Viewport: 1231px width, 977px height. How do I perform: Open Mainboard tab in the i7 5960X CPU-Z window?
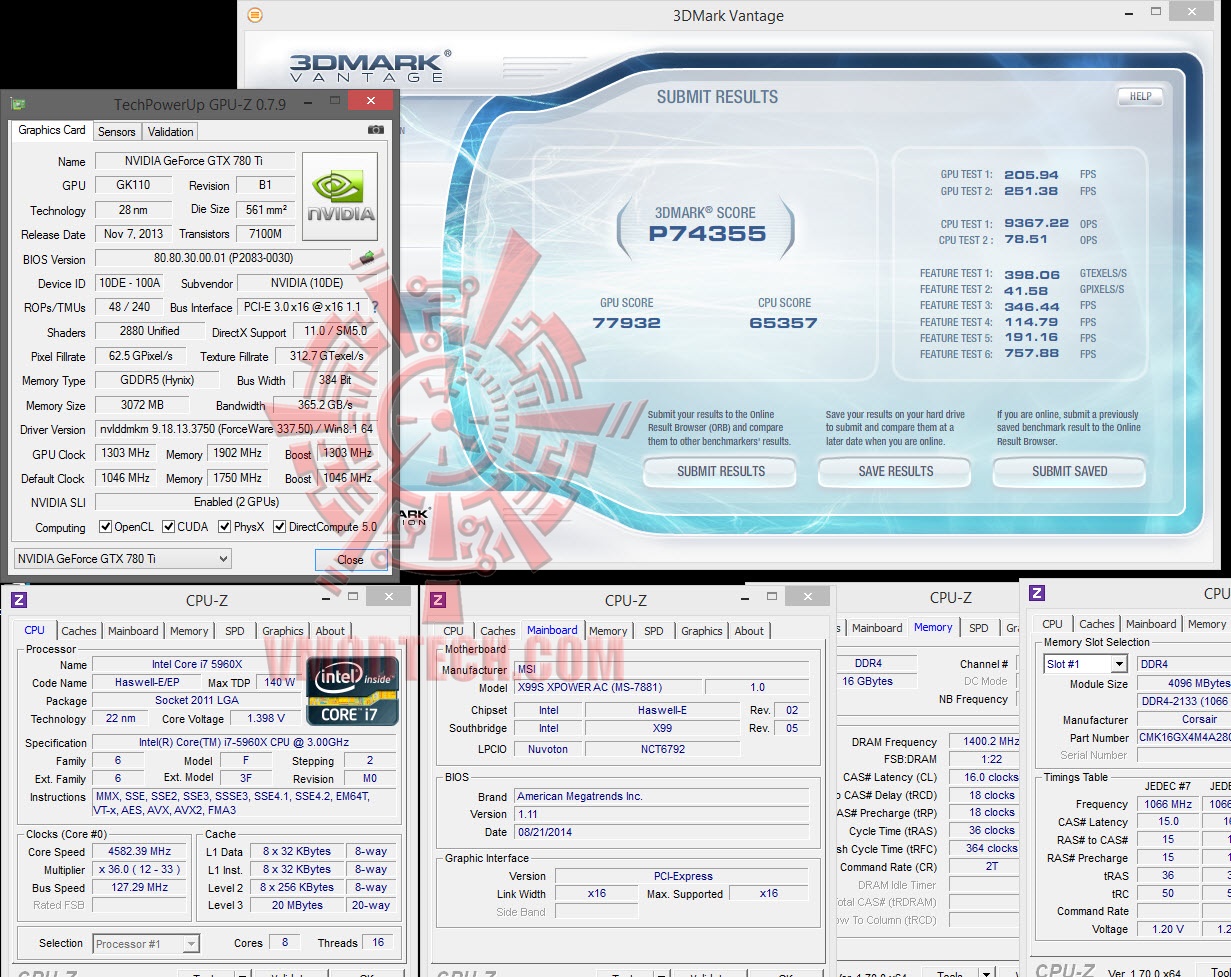(x=133, y=631)
